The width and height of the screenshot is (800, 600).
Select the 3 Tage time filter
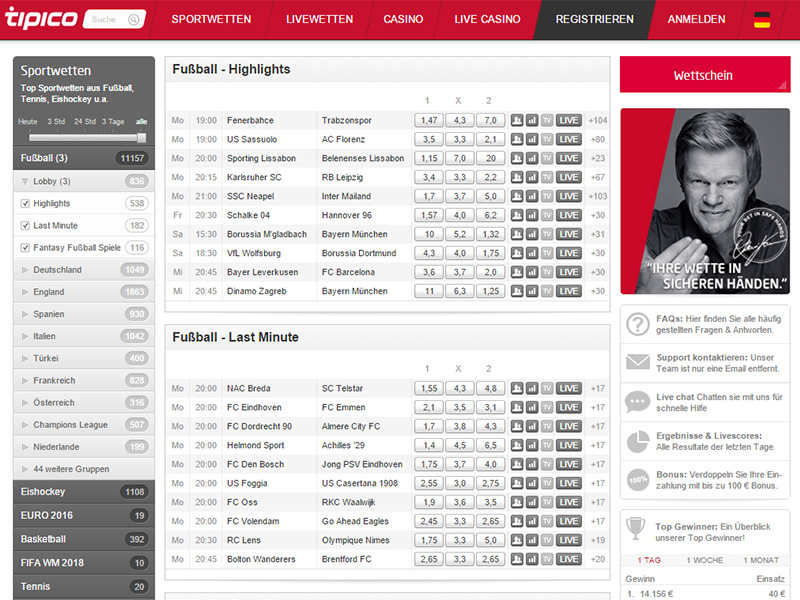tap(113, 121)
